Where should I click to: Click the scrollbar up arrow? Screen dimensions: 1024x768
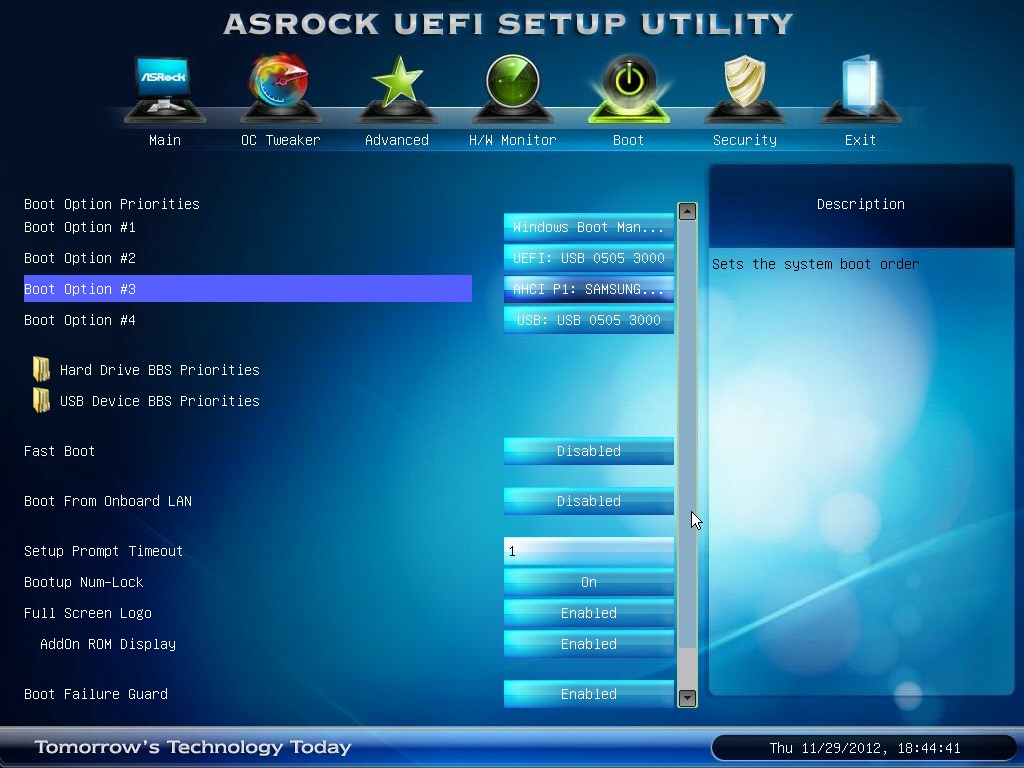[687, 211]
